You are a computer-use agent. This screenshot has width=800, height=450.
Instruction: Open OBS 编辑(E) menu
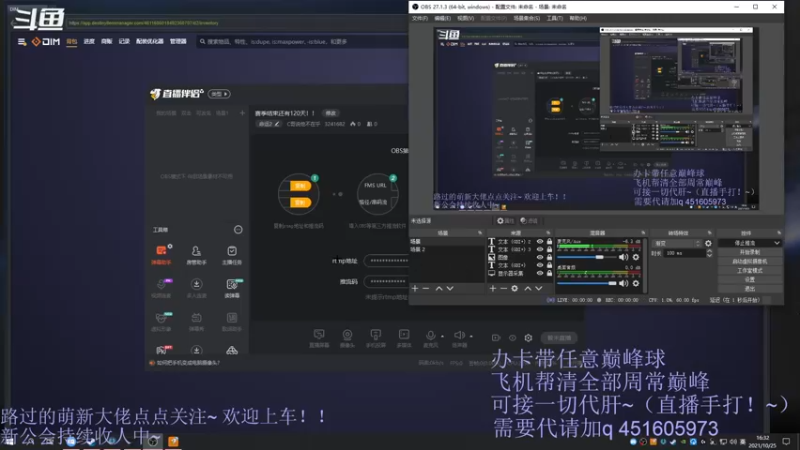pos(442,18)
